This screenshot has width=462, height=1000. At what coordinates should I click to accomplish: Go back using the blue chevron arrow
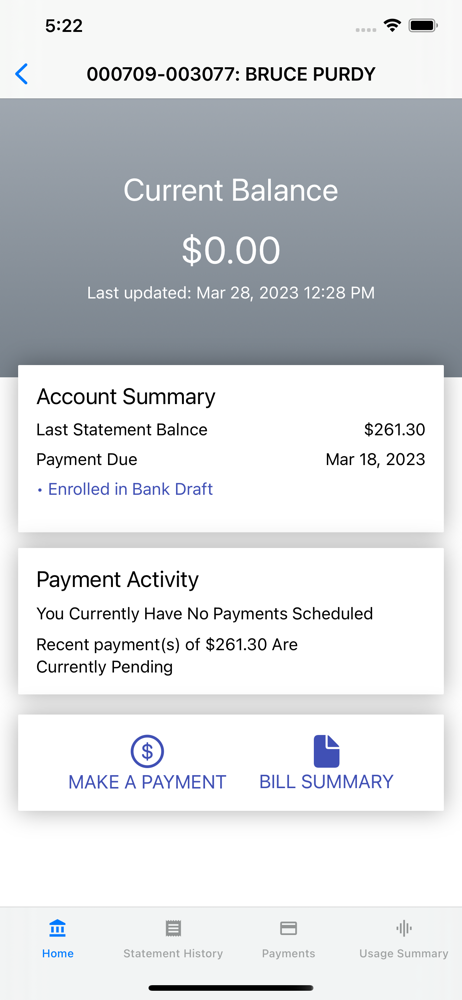pos(22,74)
